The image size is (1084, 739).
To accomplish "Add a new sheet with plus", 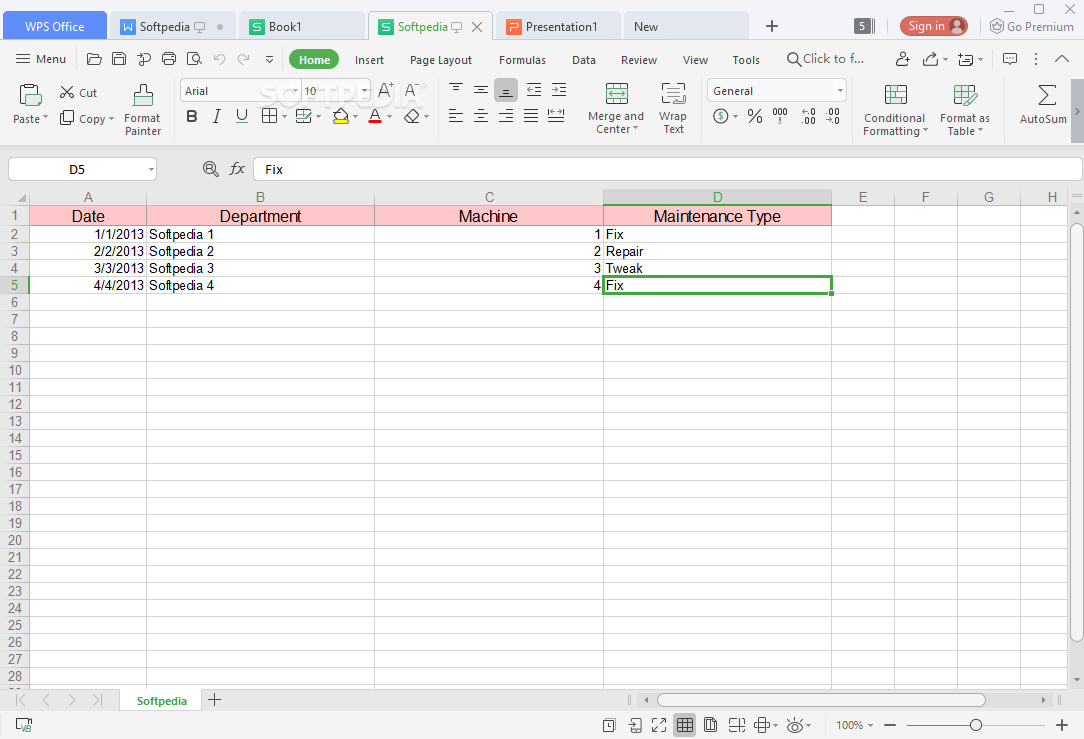I will [x=215, y=700].
